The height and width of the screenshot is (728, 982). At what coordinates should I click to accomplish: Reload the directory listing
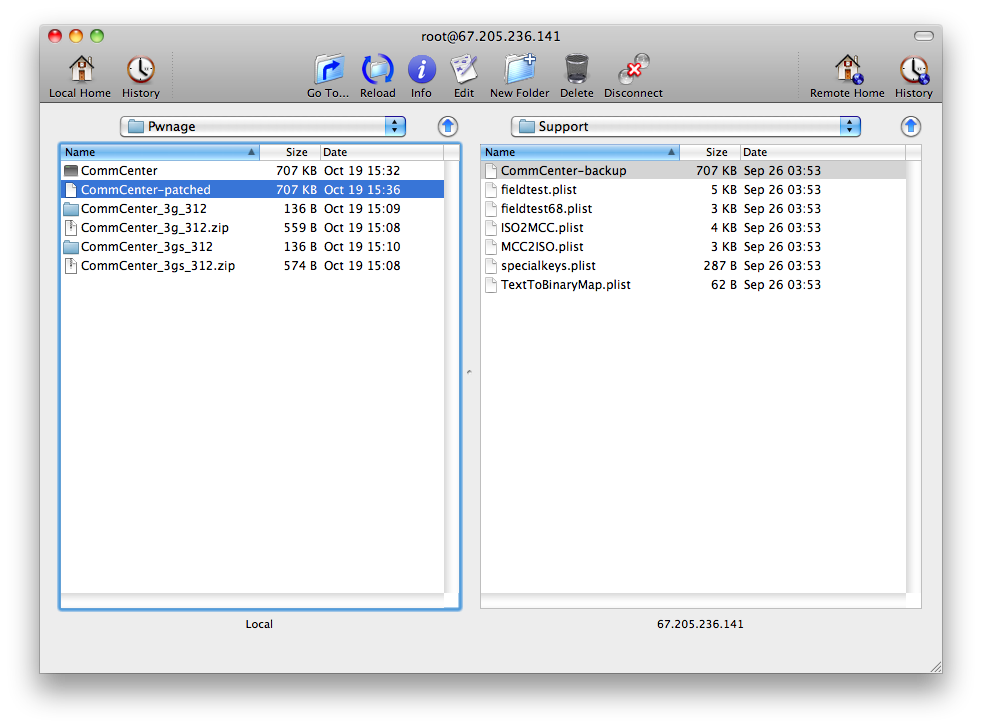[x=377, y=70]
